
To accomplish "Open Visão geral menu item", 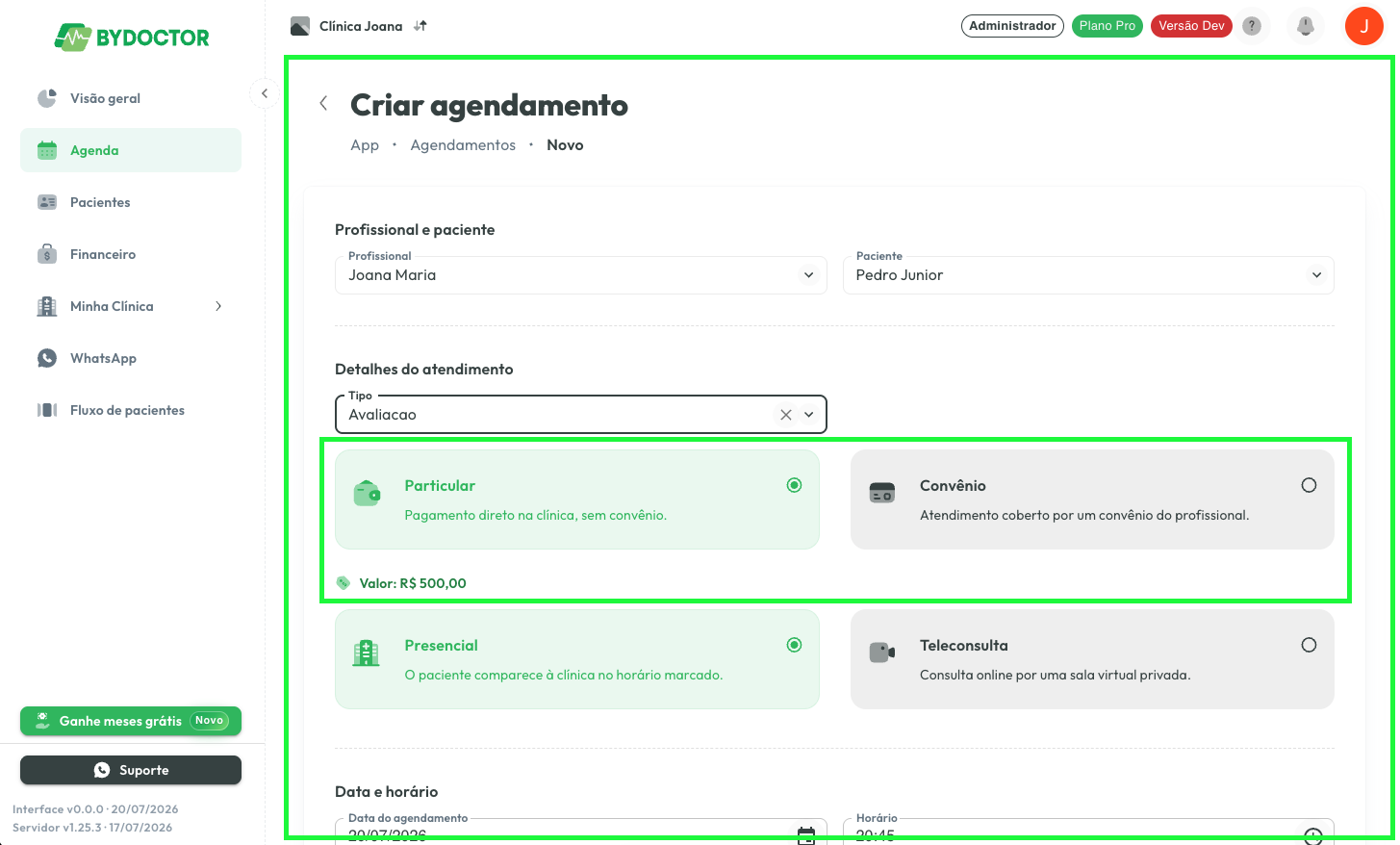I will coord(131,98).
